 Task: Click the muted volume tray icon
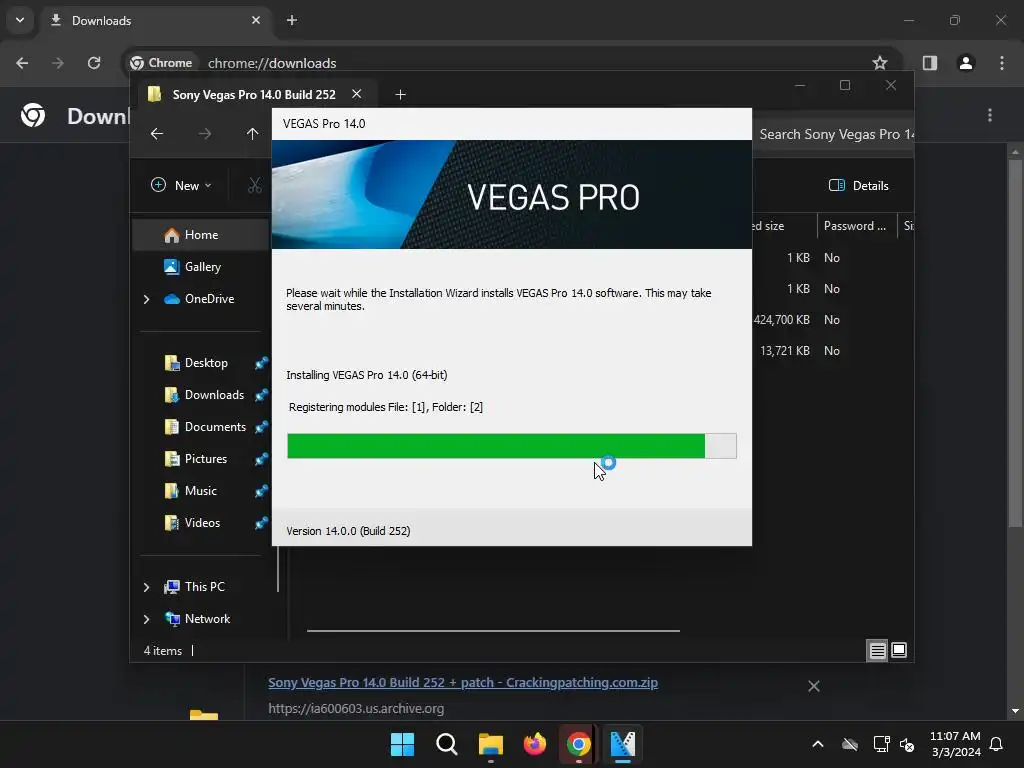point(907,744)
